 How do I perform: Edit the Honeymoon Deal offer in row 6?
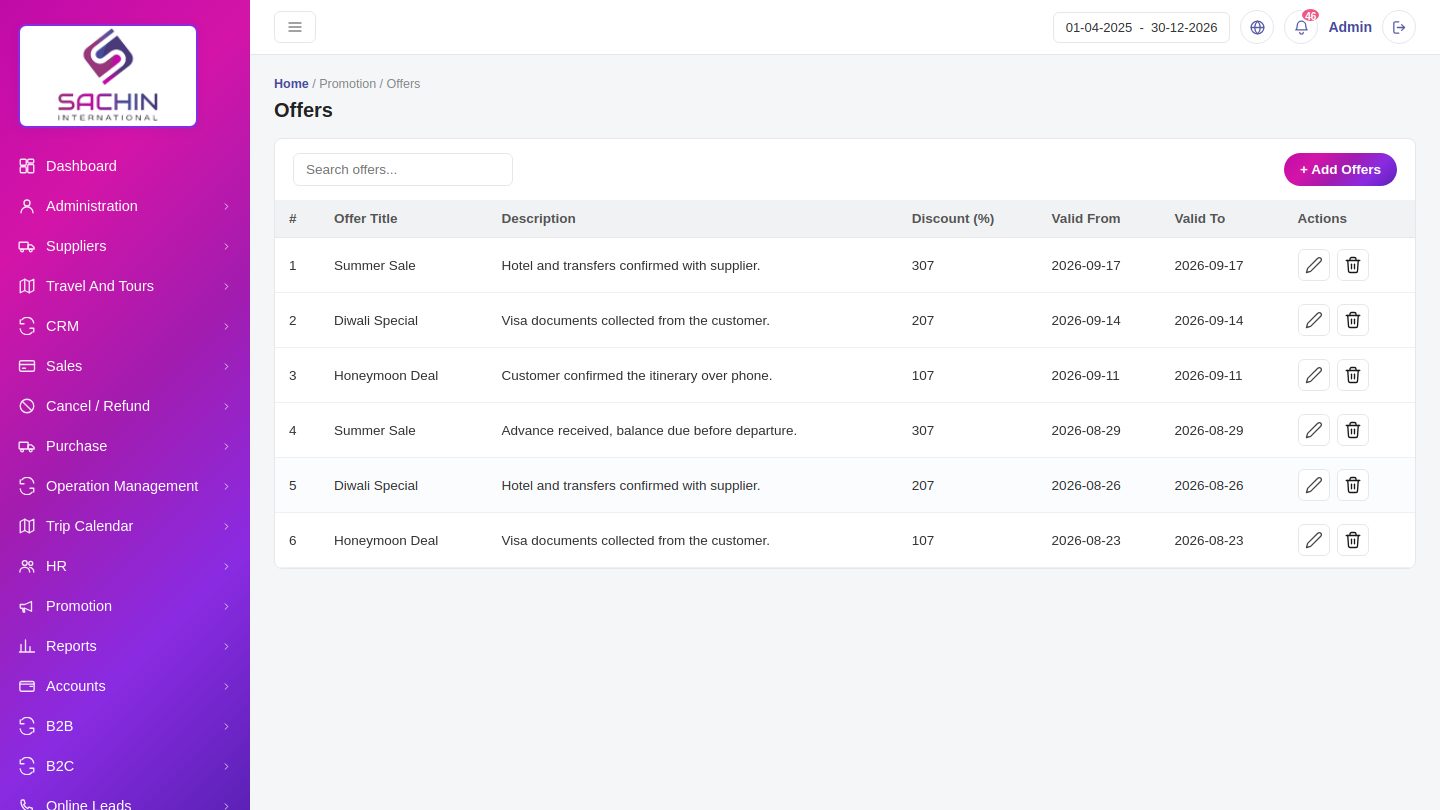pyautogui.click(x=1314, y=540)
